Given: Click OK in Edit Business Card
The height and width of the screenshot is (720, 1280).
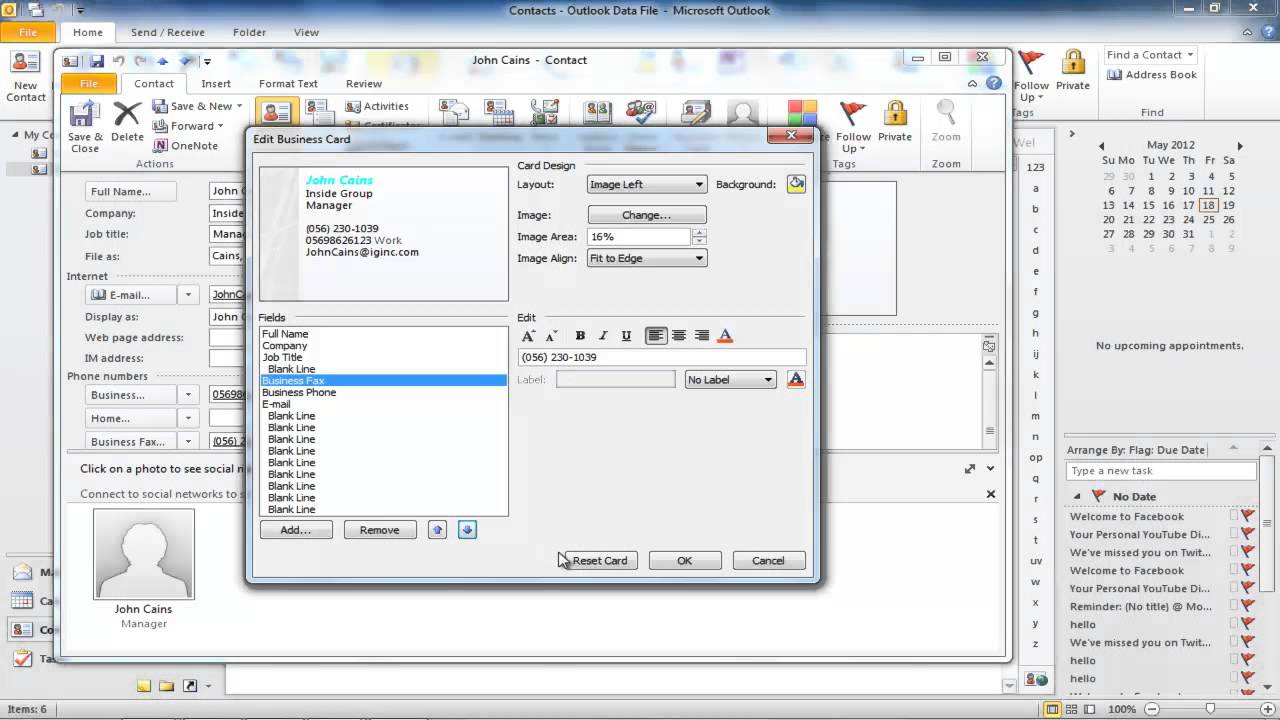Looking at the screenshot, I should tap(685, 560).
